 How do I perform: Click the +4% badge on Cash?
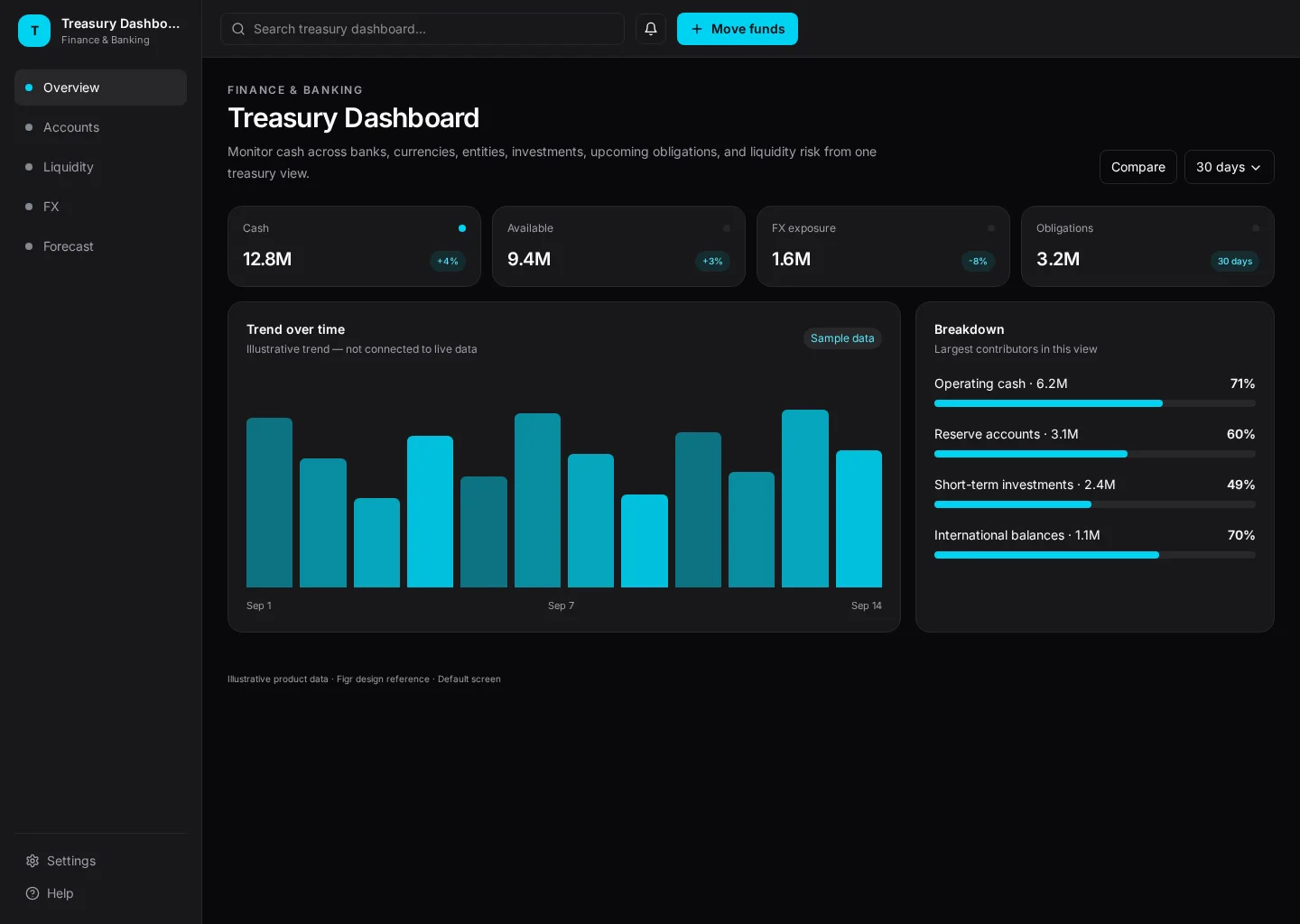(x=448, y=262)
